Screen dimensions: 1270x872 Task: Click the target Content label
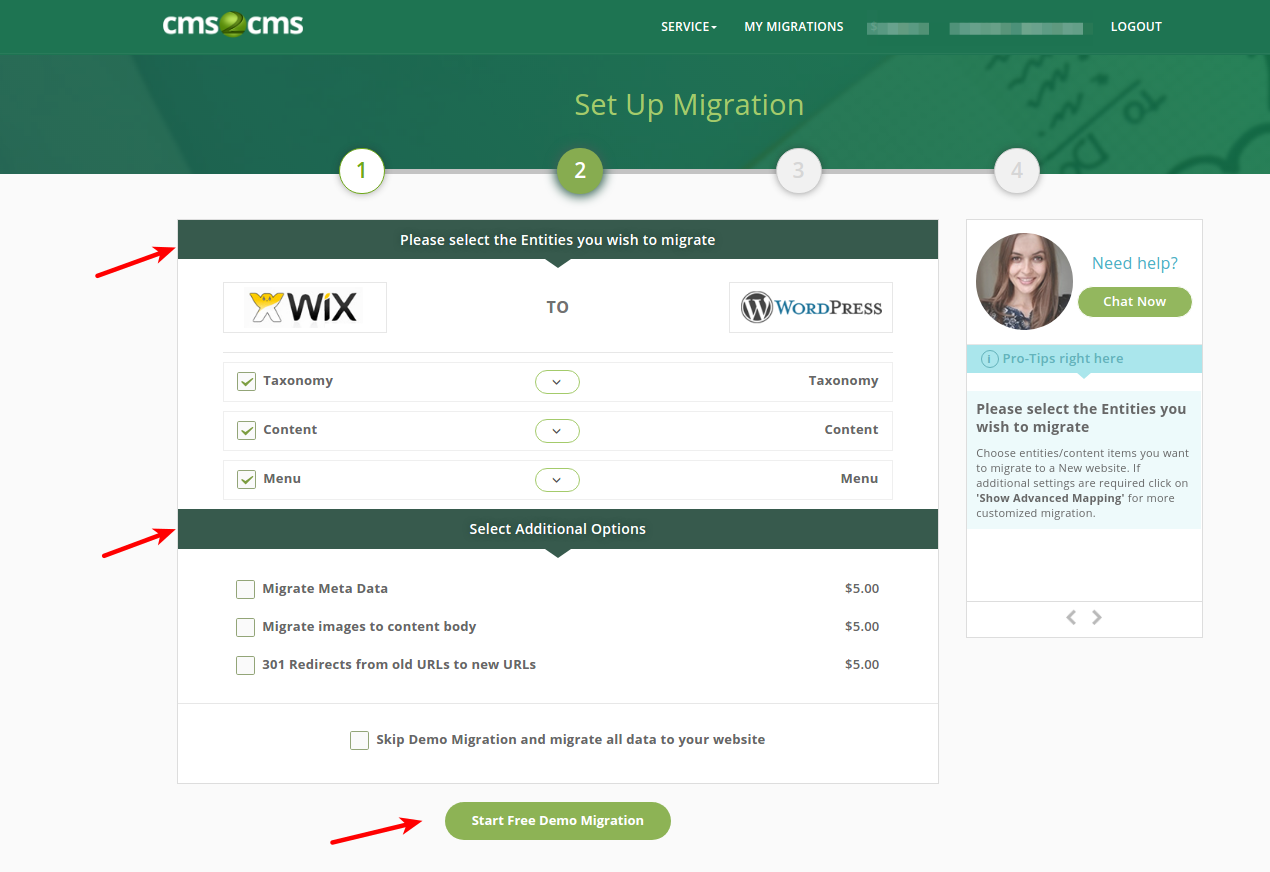(852, 430)
